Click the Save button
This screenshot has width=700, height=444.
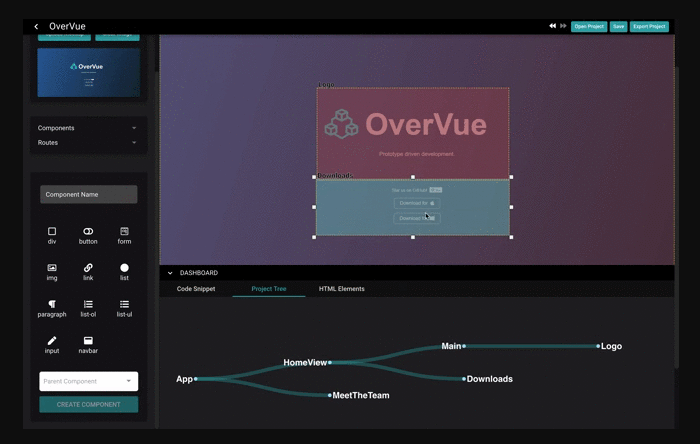618,26
